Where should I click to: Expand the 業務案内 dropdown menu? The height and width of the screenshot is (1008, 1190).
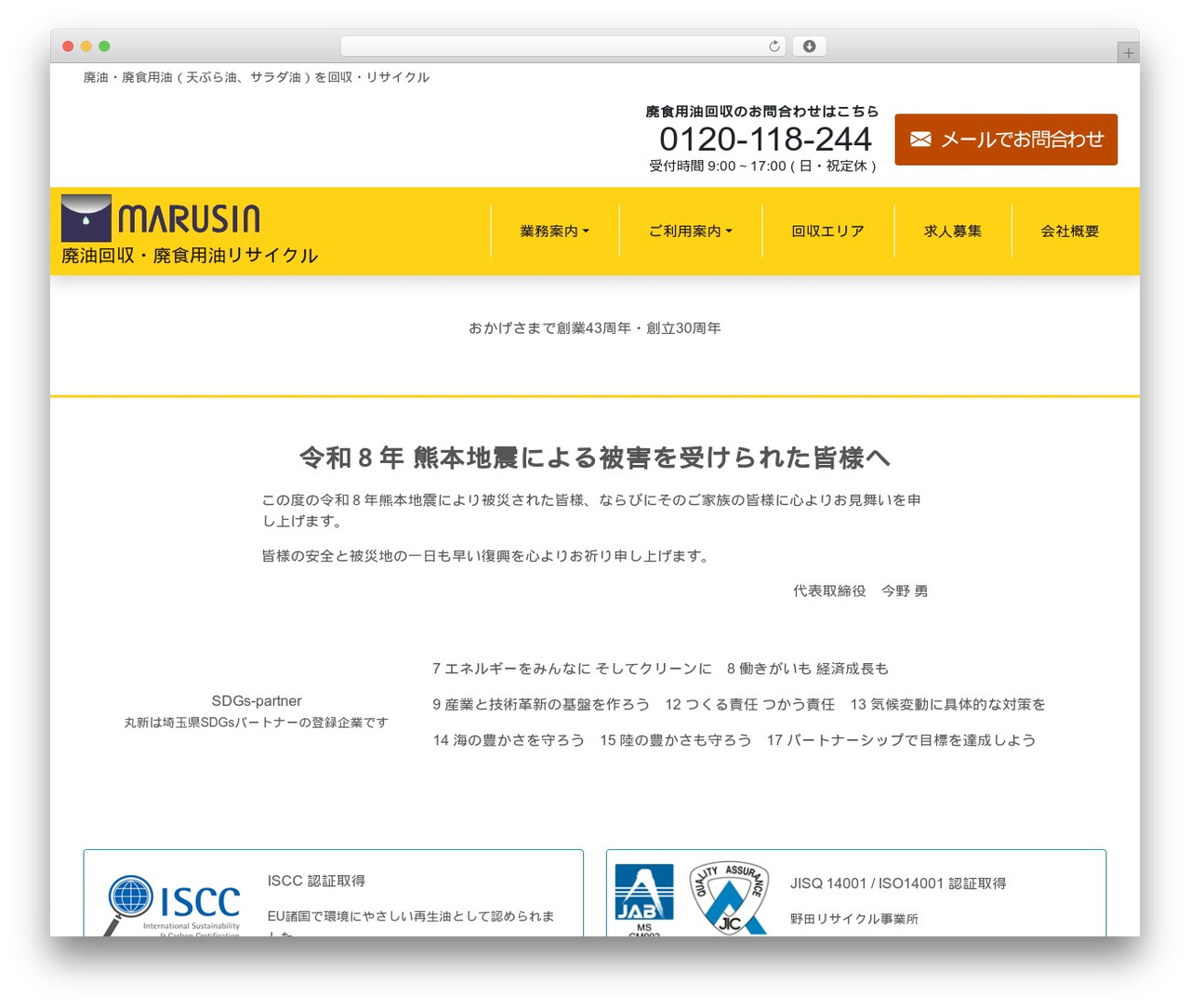(555, 232)
